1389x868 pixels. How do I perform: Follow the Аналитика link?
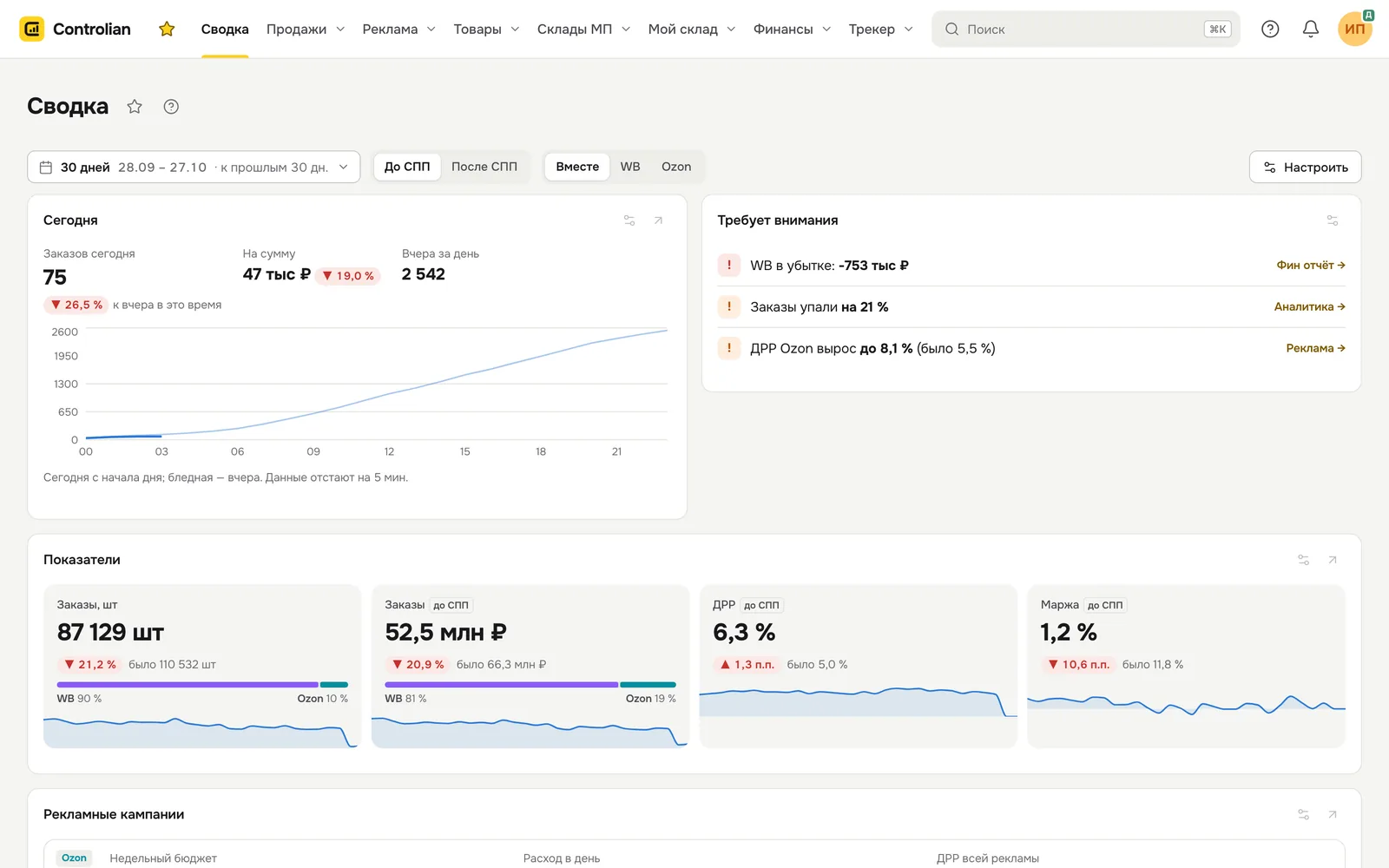(1310, 306)
